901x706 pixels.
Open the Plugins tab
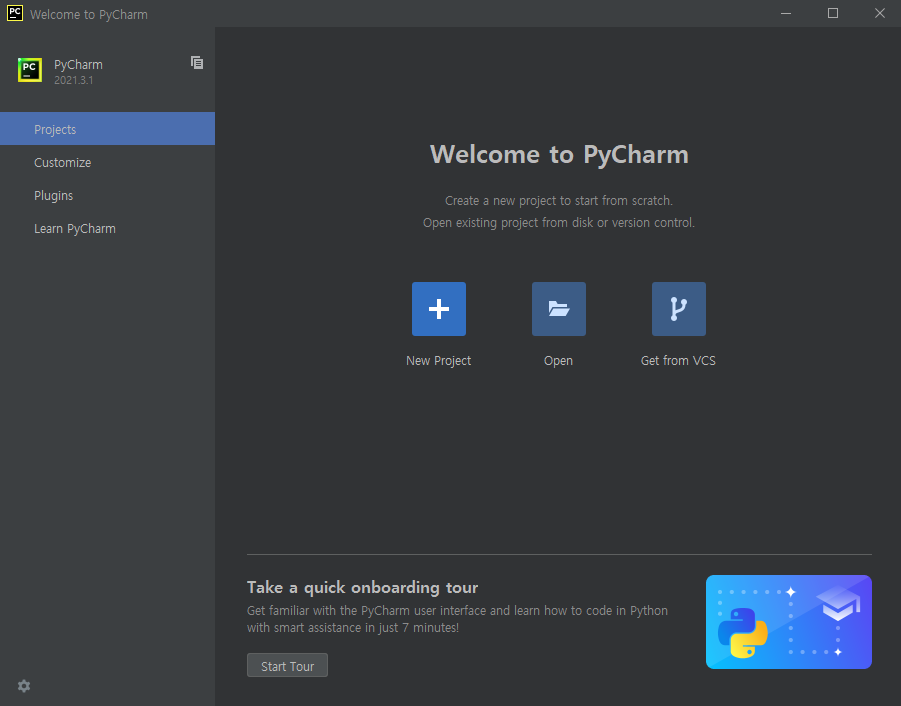click(x=107, y=195)
